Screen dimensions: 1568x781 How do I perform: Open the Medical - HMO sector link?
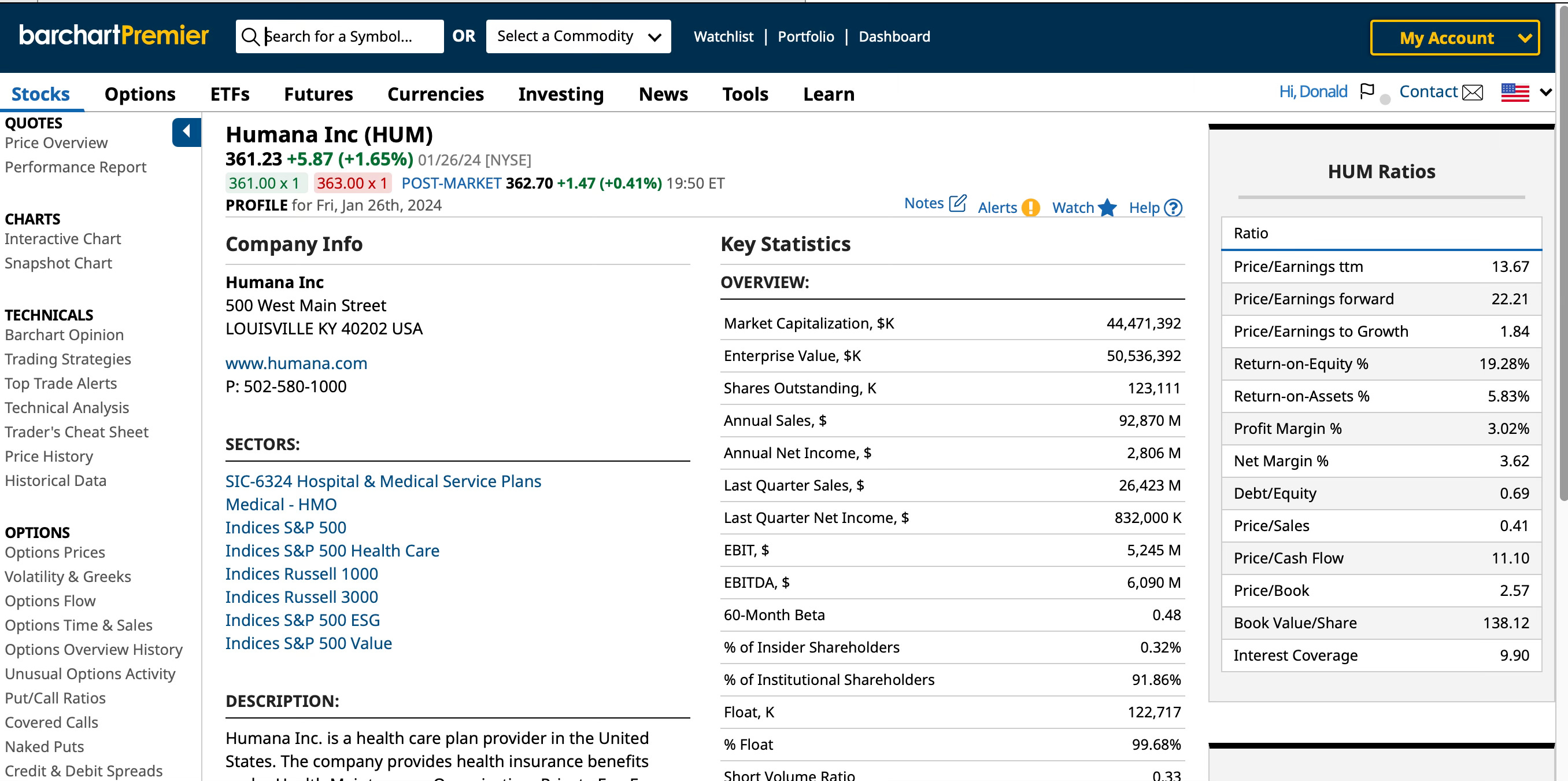(281, 504)
